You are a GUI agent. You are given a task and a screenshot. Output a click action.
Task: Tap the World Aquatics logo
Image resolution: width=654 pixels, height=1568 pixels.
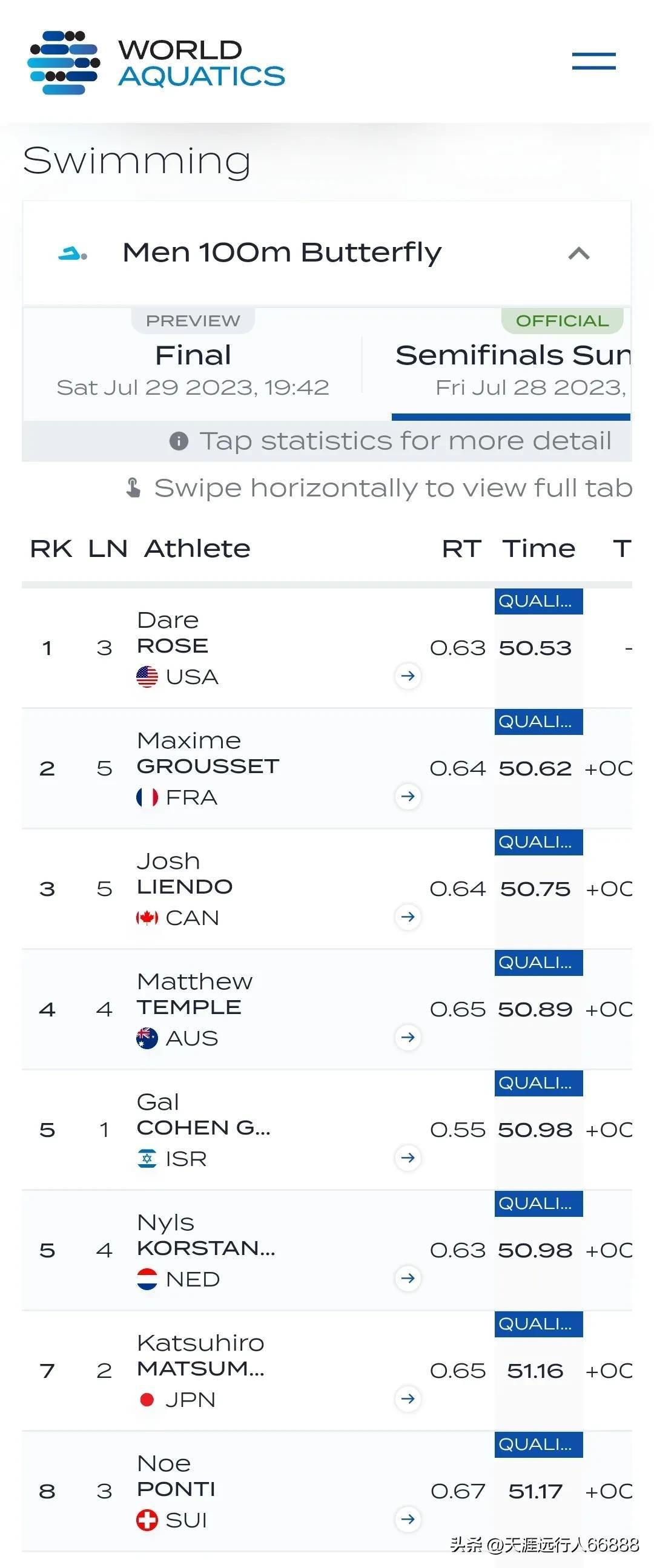[156, 63]
